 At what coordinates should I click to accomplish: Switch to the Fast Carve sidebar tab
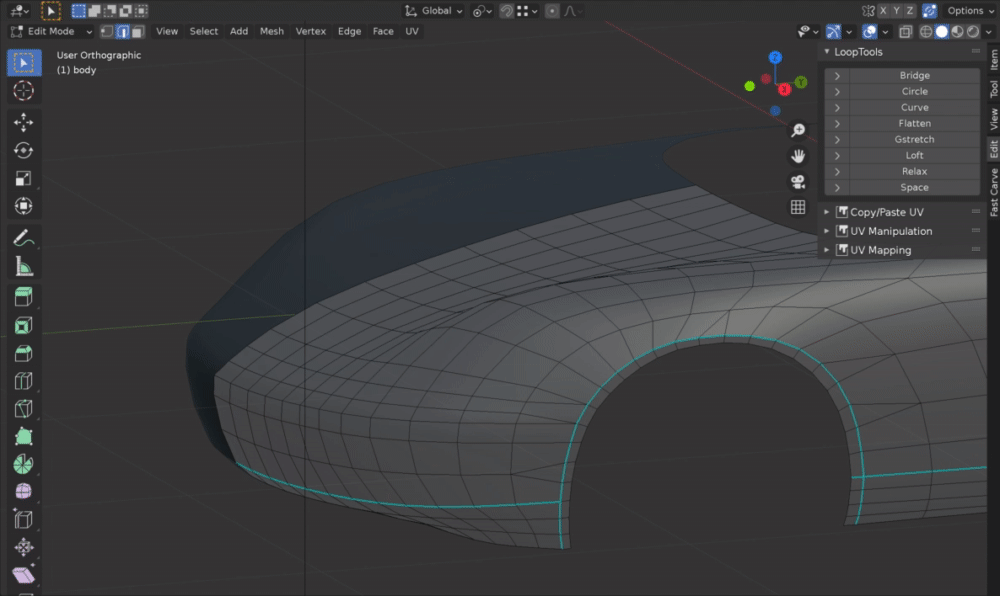tap(994, 192)
